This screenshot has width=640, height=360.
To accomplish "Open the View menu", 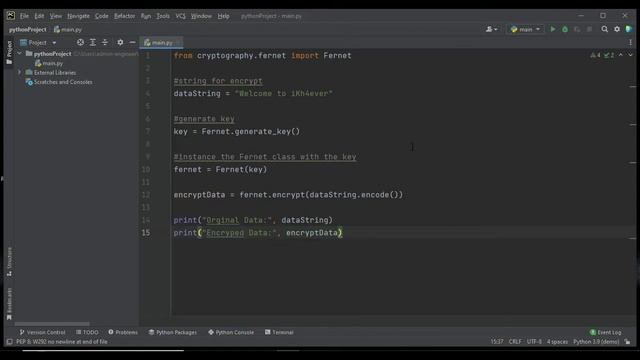I will coord(56,16).
